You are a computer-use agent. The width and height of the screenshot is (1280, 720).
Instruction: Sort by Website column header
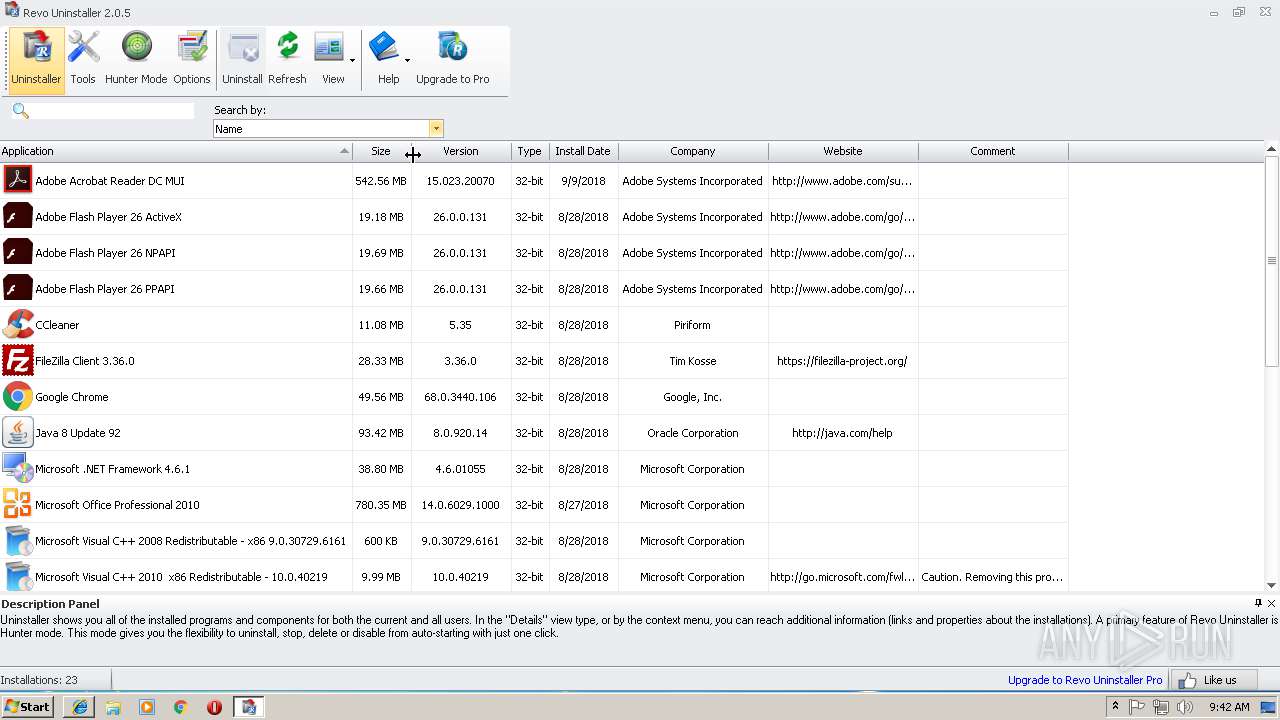pyautogui.click(x=843, y=151)
